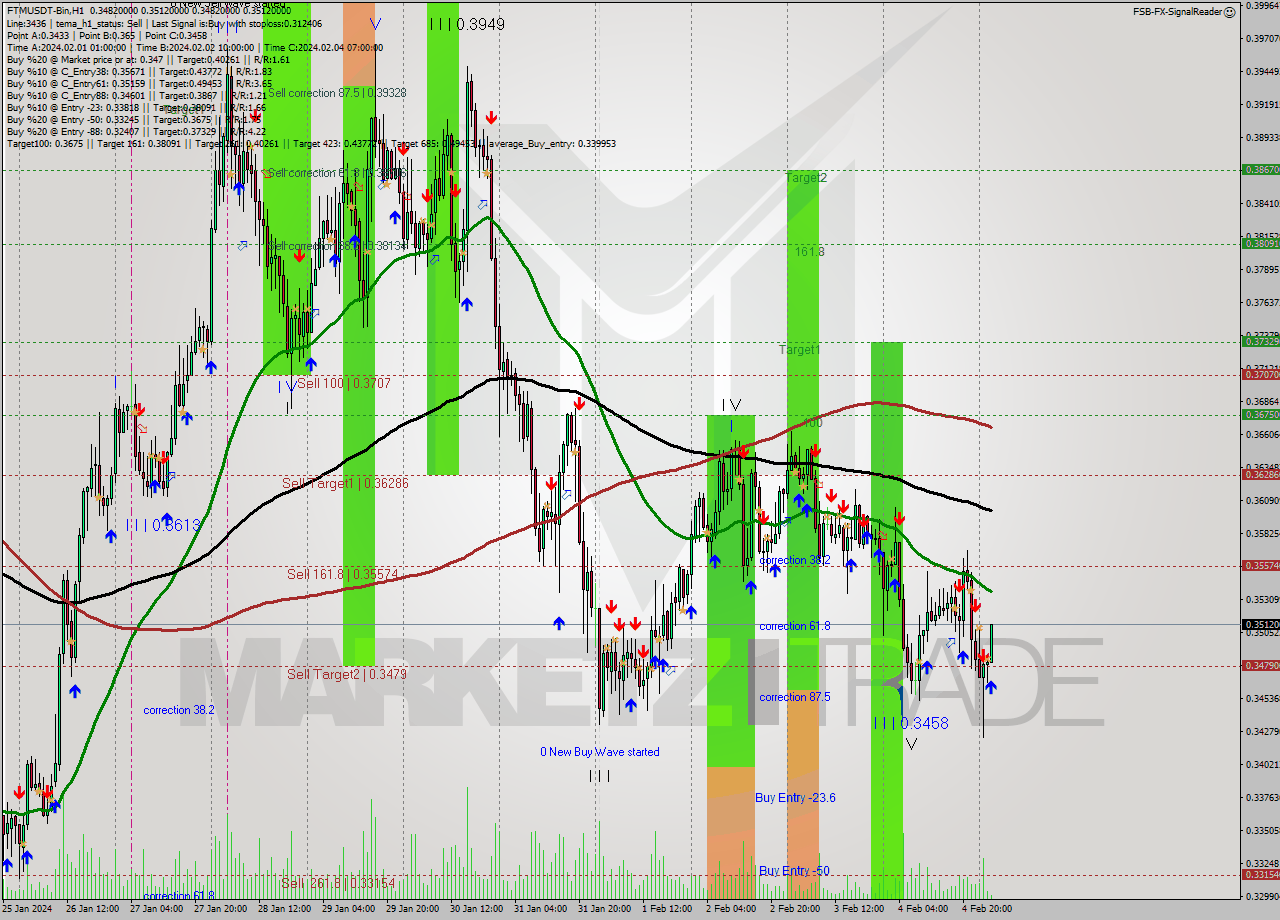Click the 29 Jan 20:00 time axis label
This screenshot has width=1280, height=920.
click(411, 909)
